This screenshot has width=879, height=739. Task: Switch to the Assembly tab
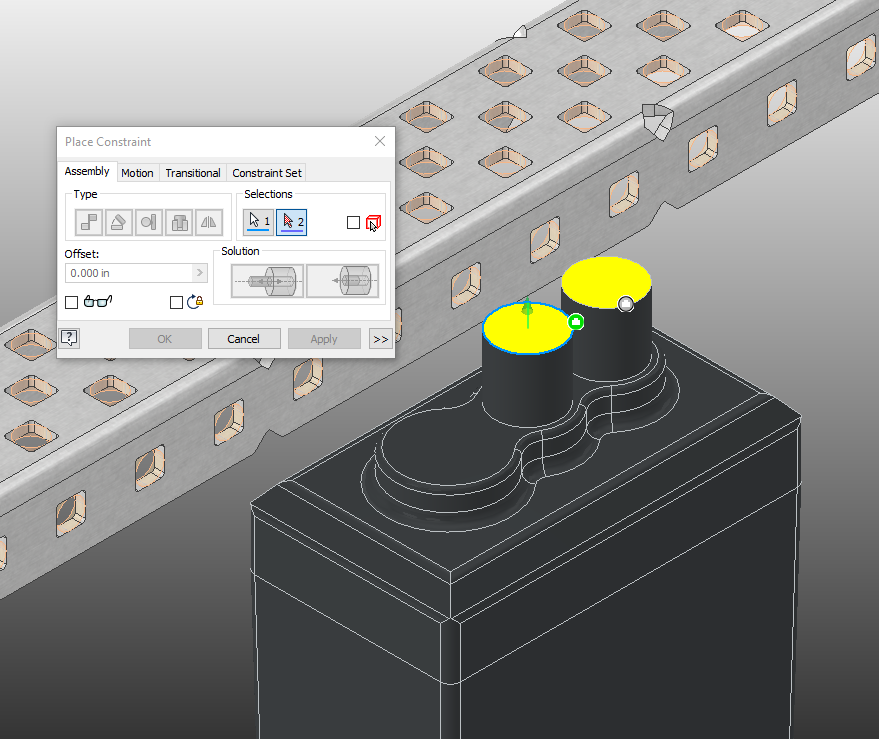pyautogui.click(x=87, y=171)
